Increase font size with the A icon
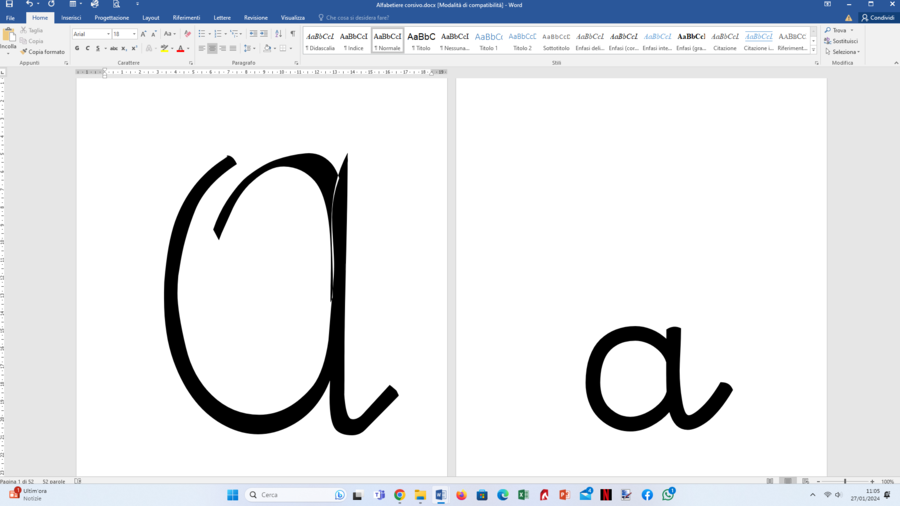Image resolution: width=900 pixels, height=506 pixels. pos(143,34)
